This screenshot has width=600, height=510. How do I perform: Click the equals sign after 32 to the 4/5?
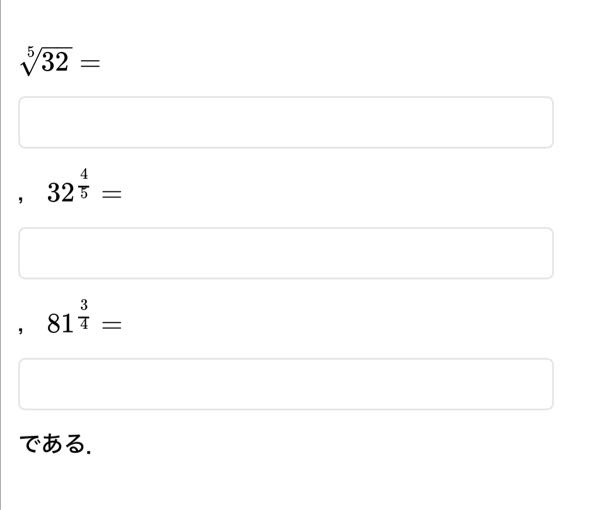[x=112, y=194]
